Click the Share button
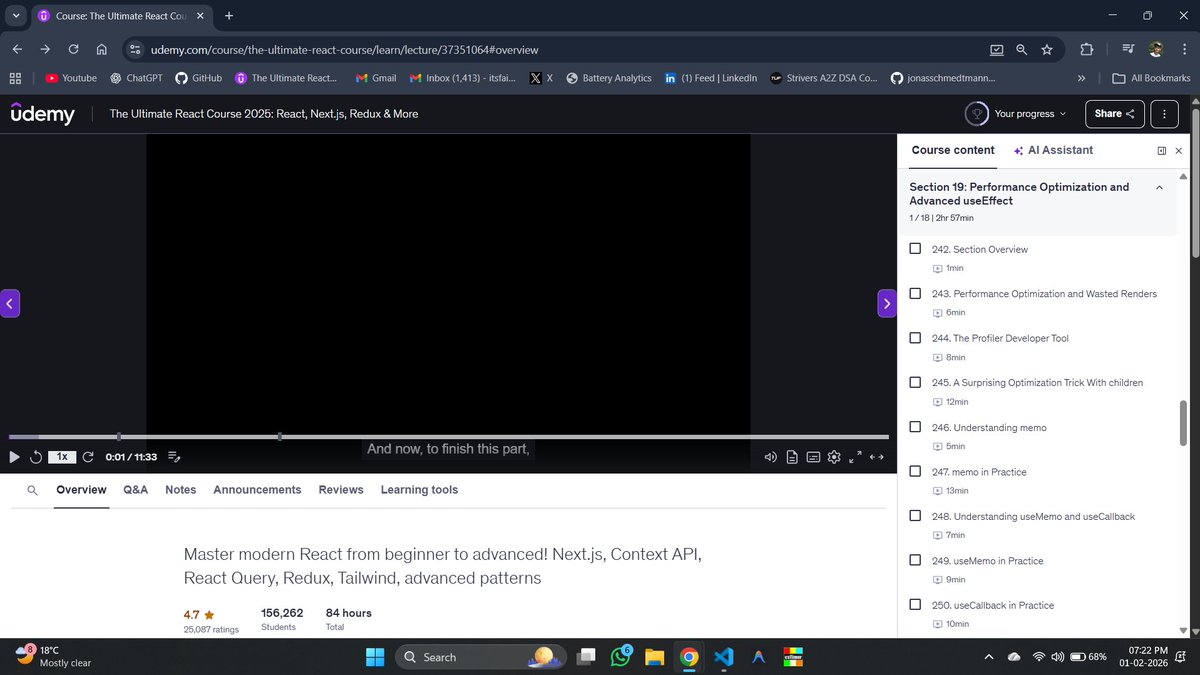 [1114, 114]
